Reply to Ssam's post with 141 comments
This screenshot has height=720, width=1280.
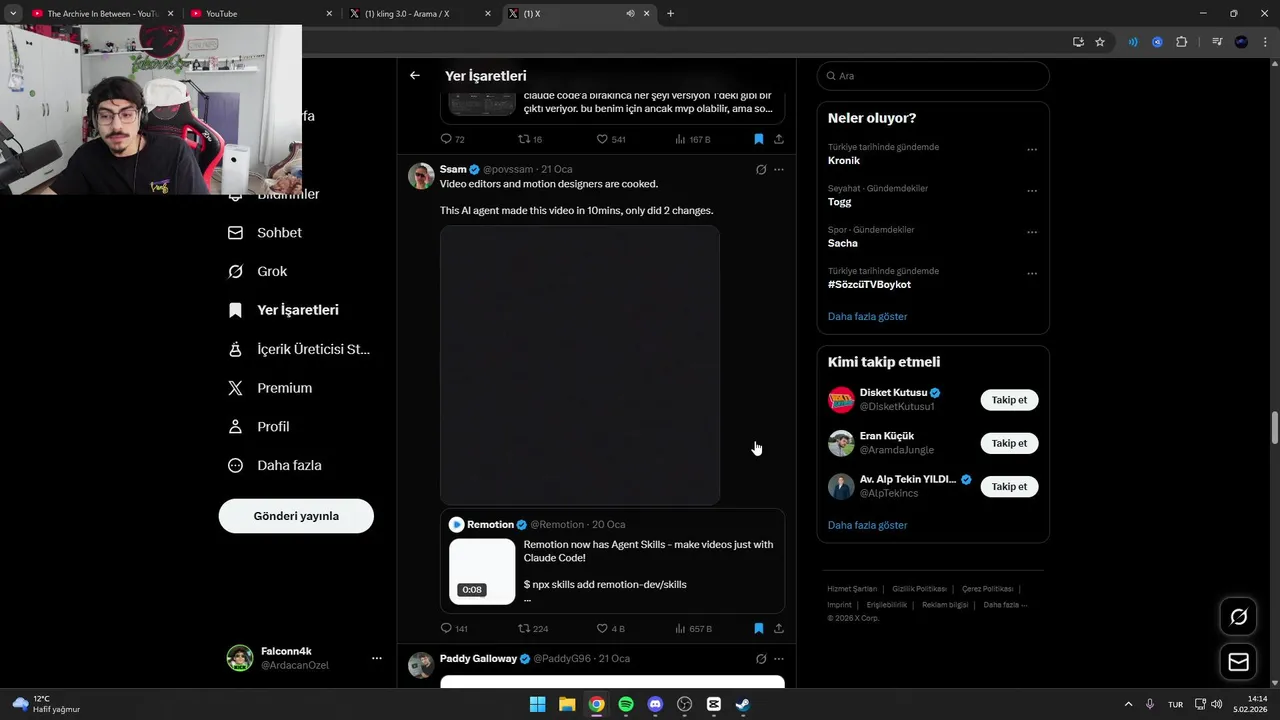(454, 629)
